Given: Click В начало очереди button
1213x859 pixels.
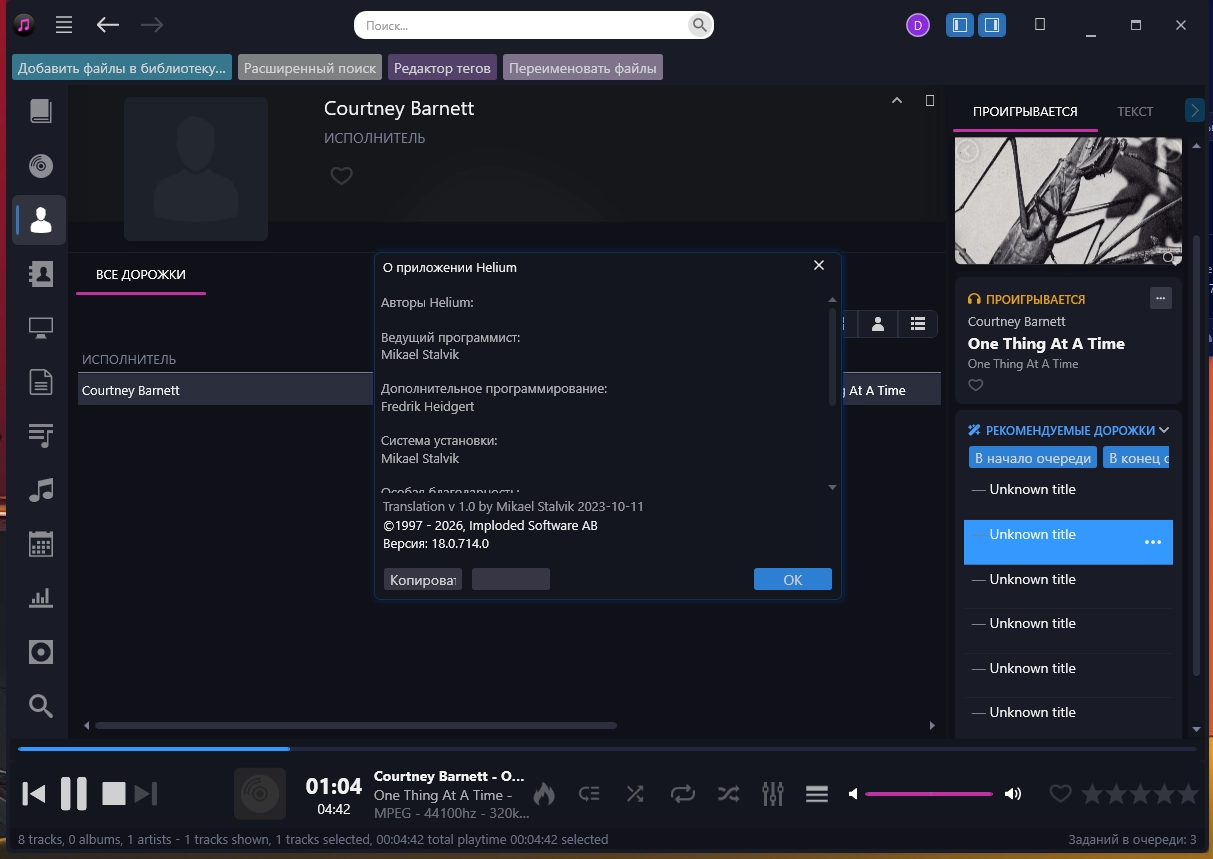Looking at the screenshot, I should pos(1033,458).
